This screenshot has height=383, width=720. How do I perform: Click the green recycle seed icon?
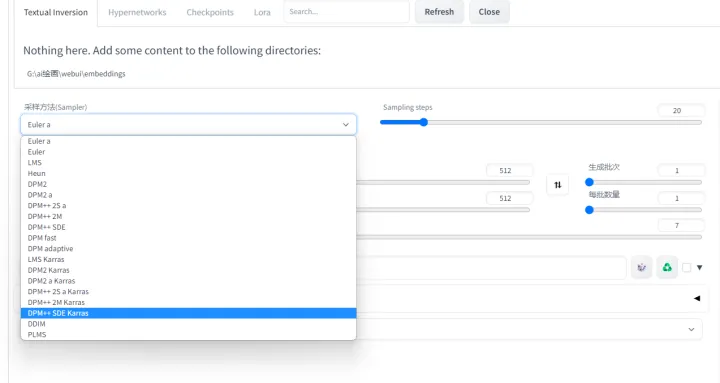(x=667, y=267)
